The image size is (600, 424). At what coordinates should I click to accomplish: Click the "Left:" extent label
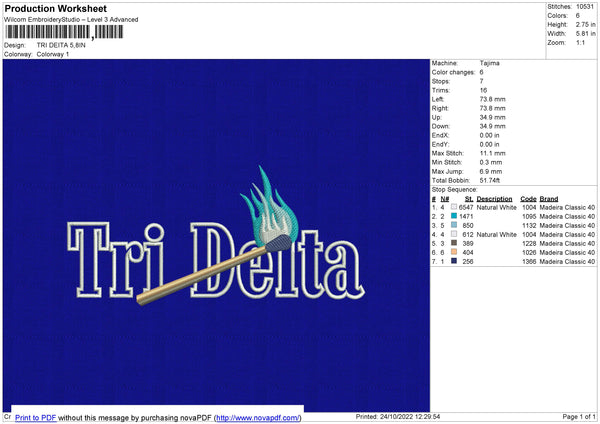pos(438,99)
